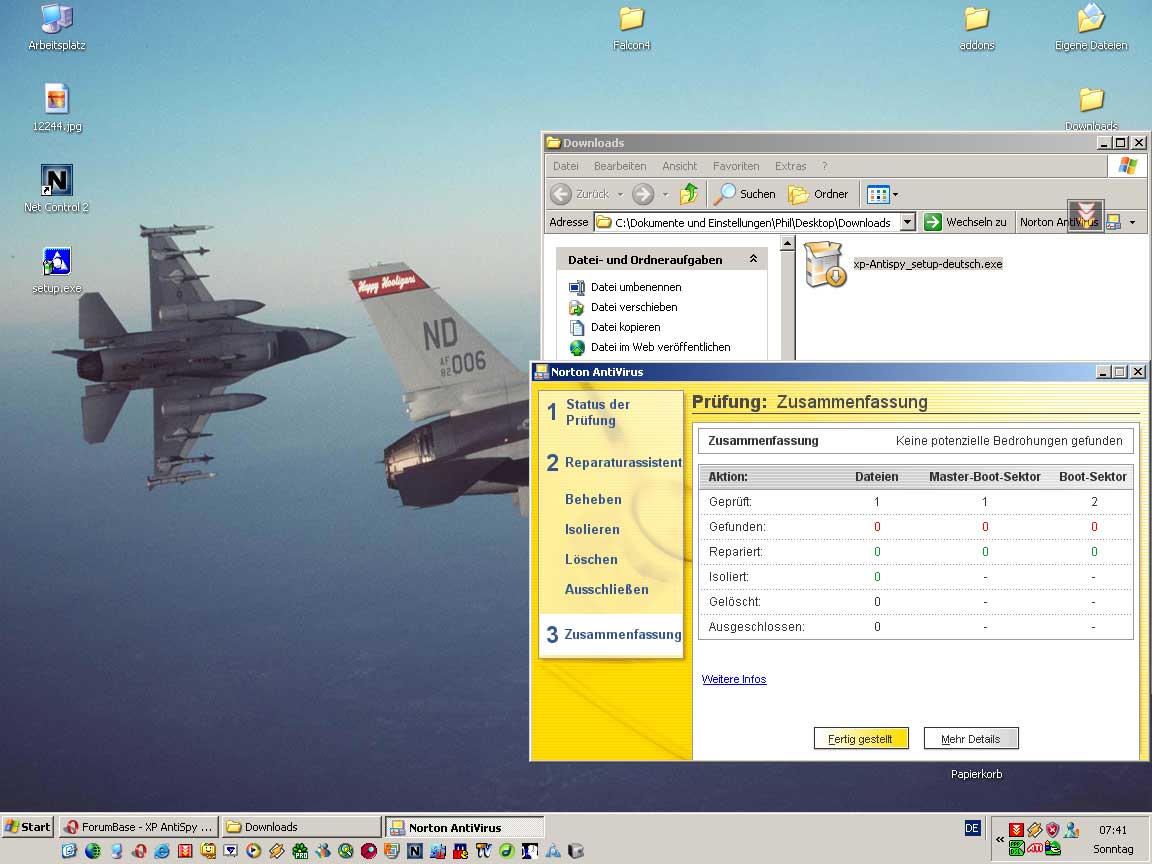
Task: Open the ? help menu
Action: point(824,166)
